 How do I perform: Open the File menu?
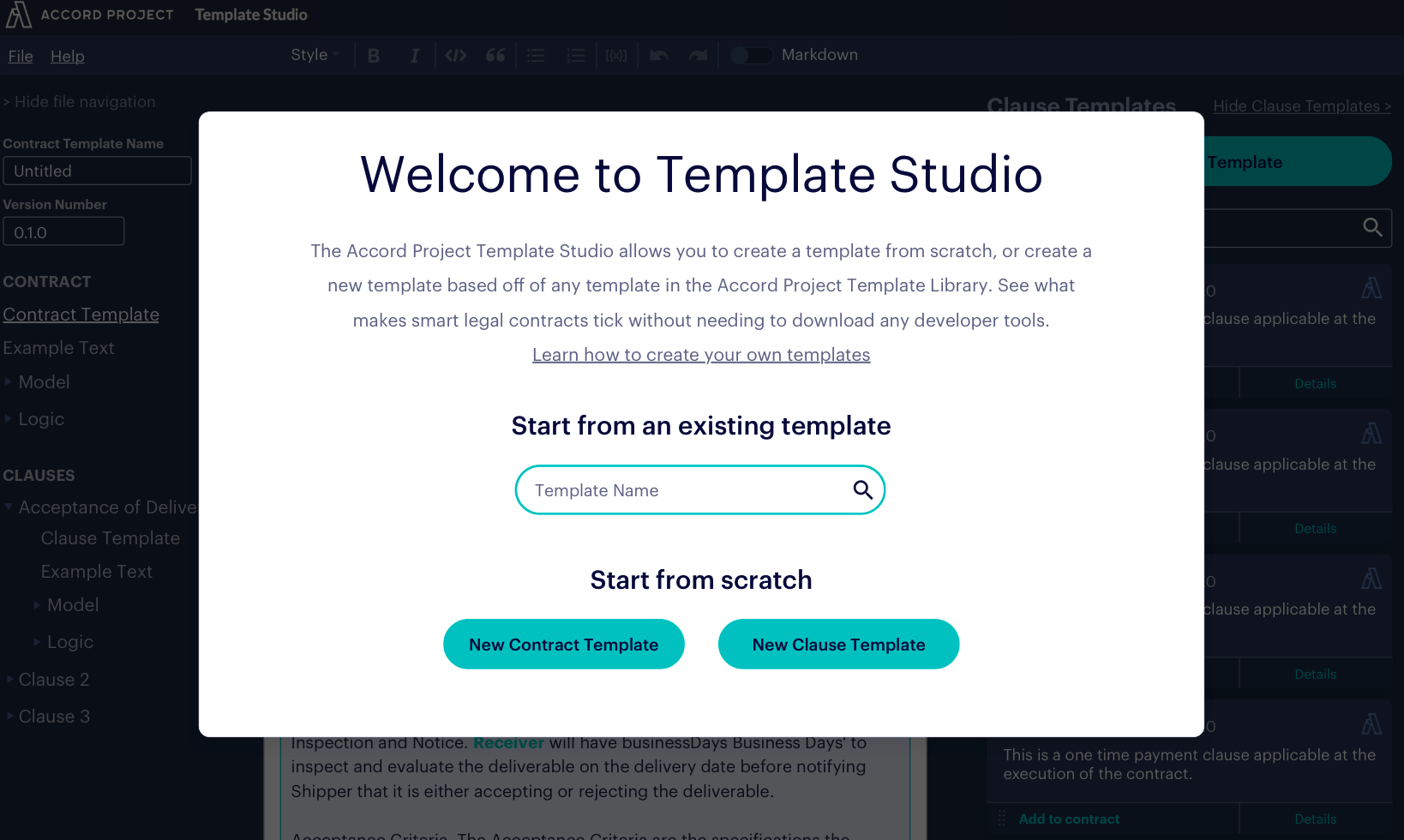click(21, 57)
